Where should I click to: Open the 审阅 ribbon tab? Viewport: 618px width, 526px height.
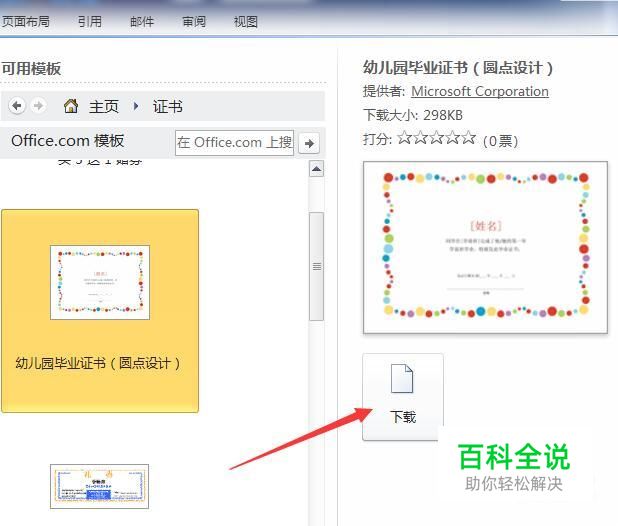194,21
